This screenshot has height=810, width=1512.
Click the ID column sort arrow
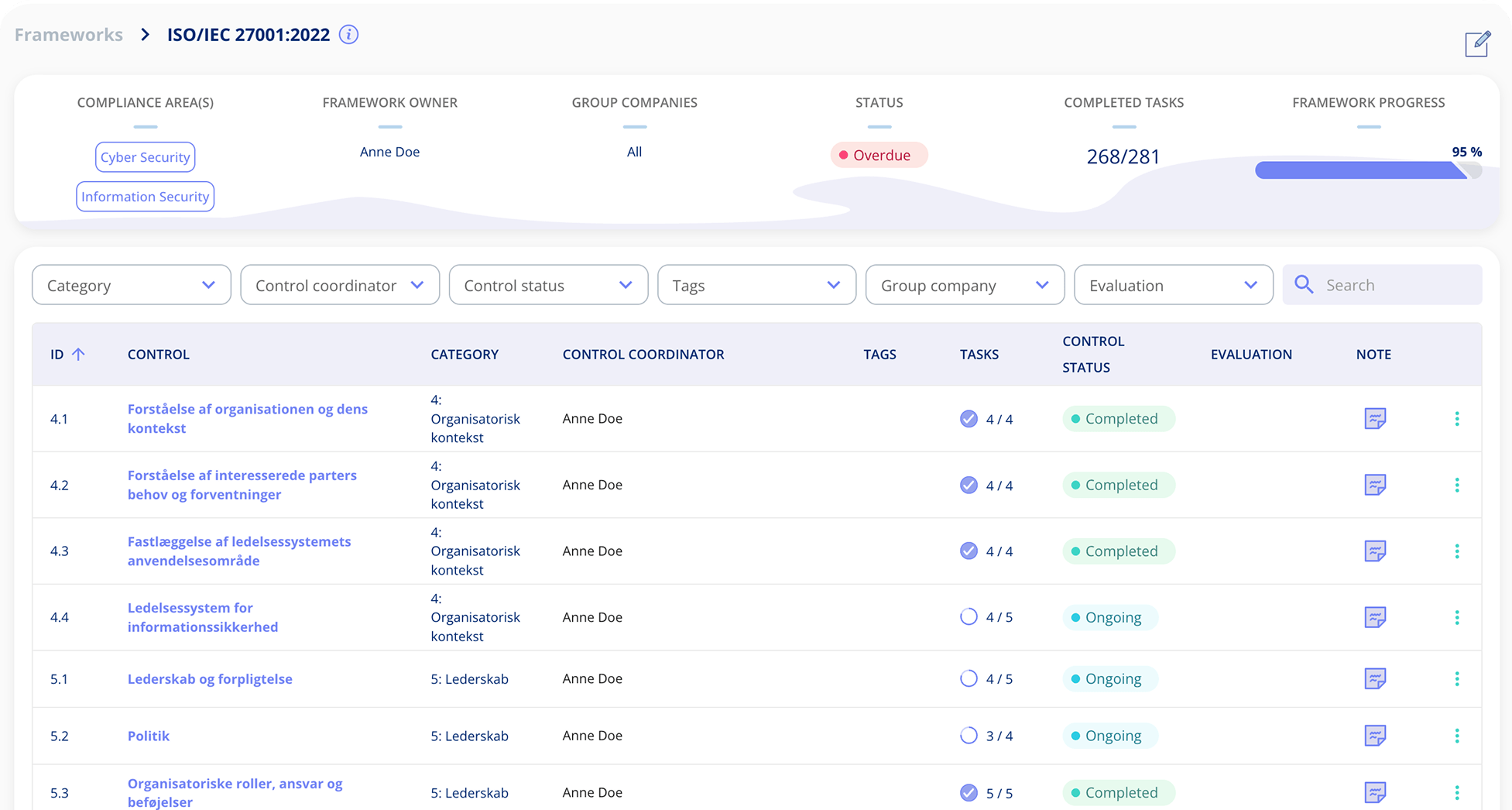[78, 354]
